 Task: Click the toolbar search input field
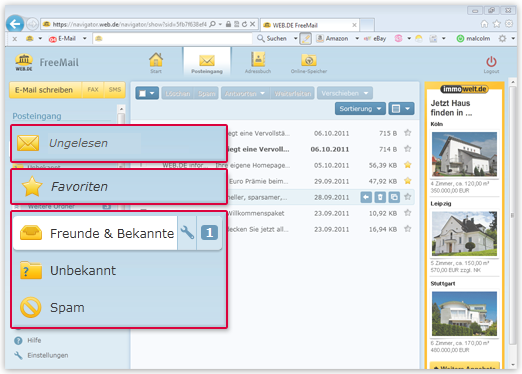point(172,39)
